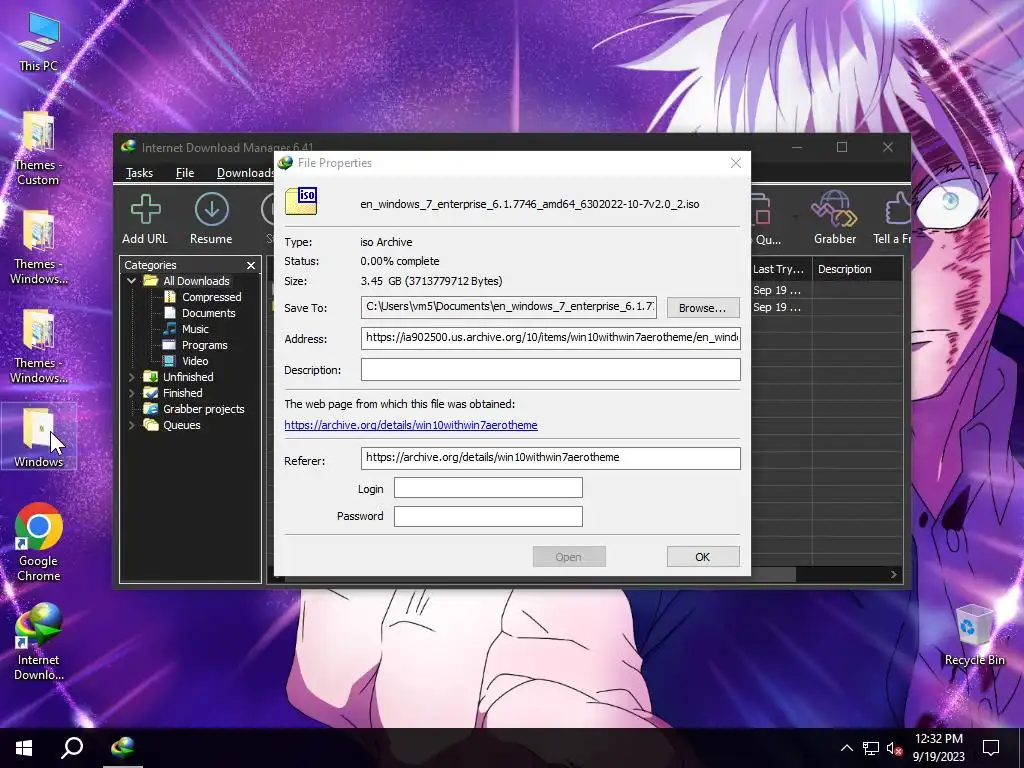Click the Tell a Friend thumbs-up icon

click(x=897, y=210)
